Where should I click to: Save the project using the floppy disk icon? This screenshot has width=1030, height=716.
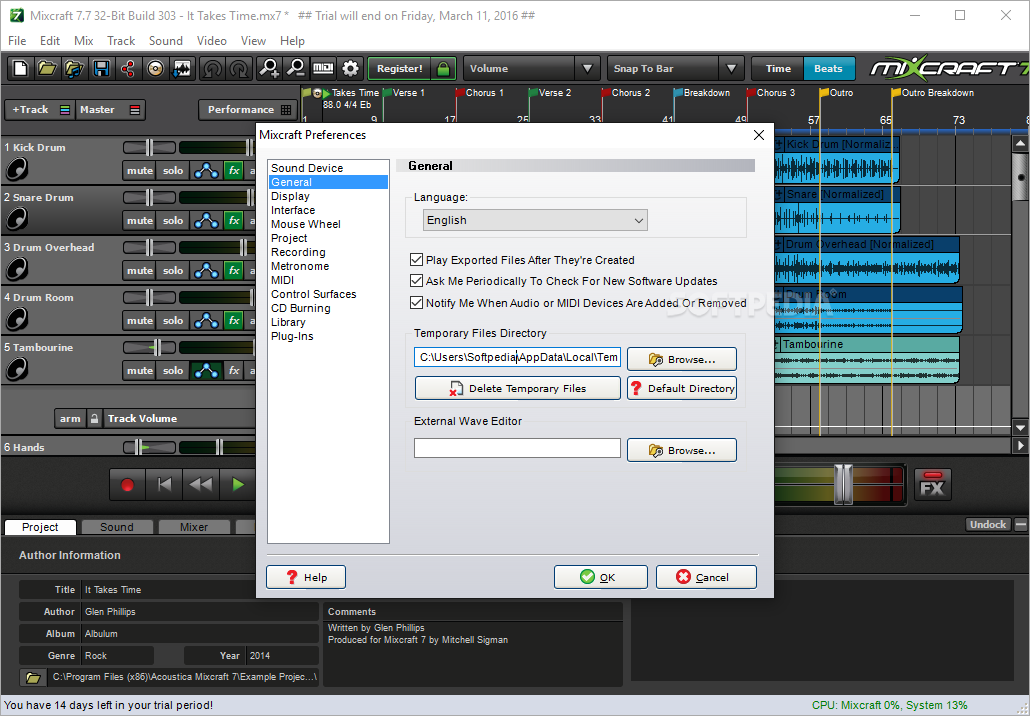click(x=101, y=68)
